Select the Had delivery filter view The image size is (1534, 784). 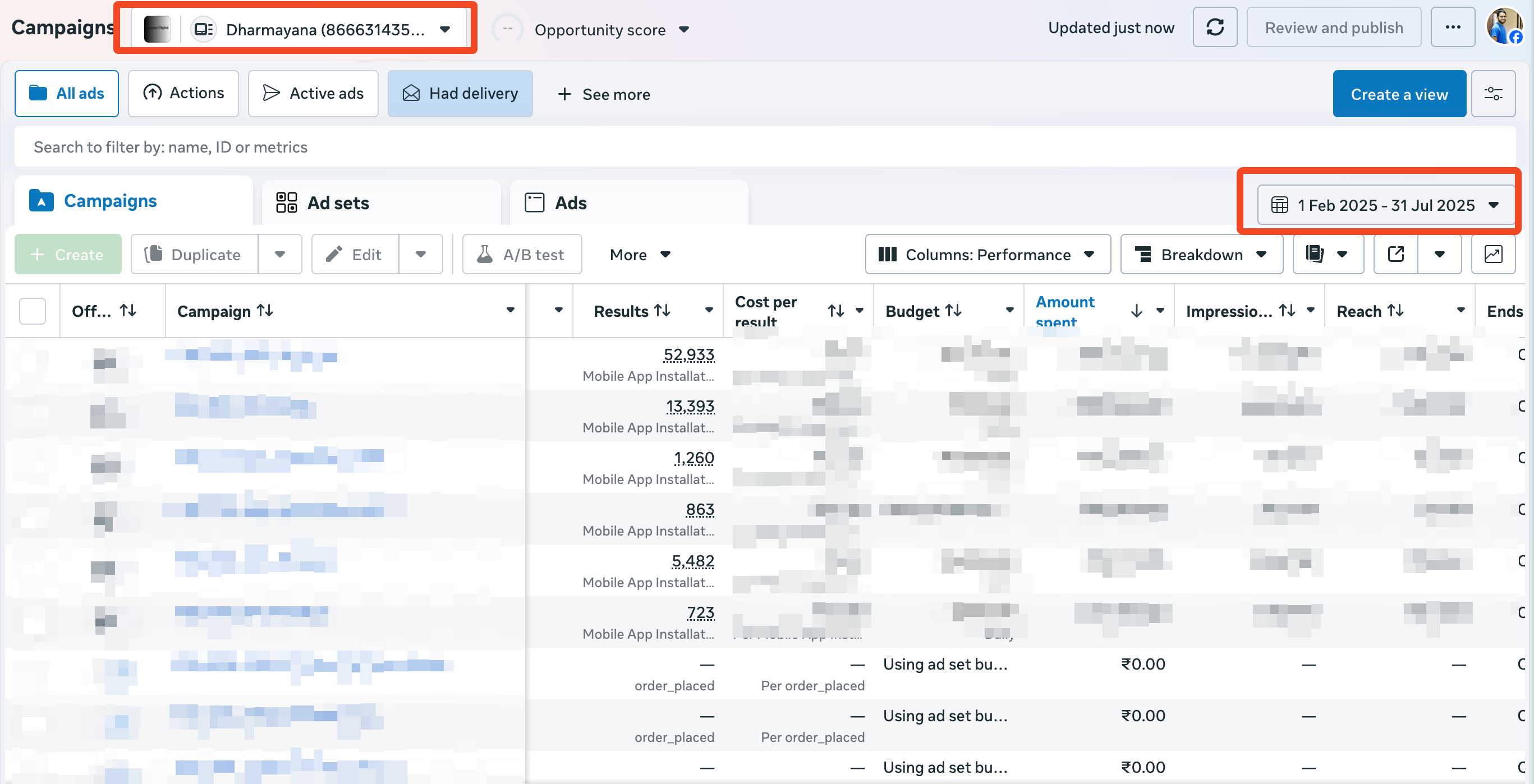(x=460, y=94)
